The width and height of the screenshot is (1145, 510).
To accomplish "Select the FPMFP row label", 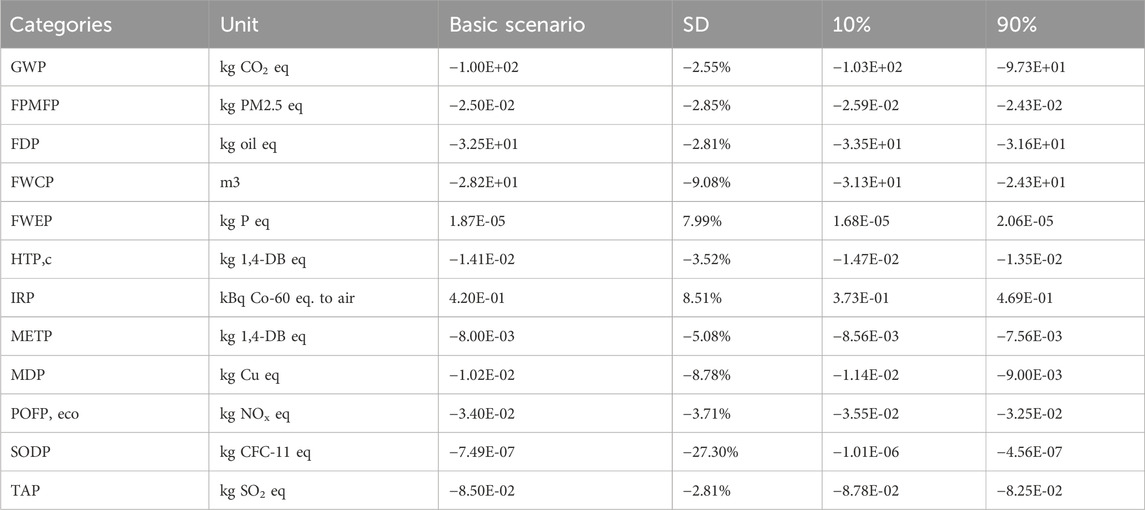I will (40, 105).
